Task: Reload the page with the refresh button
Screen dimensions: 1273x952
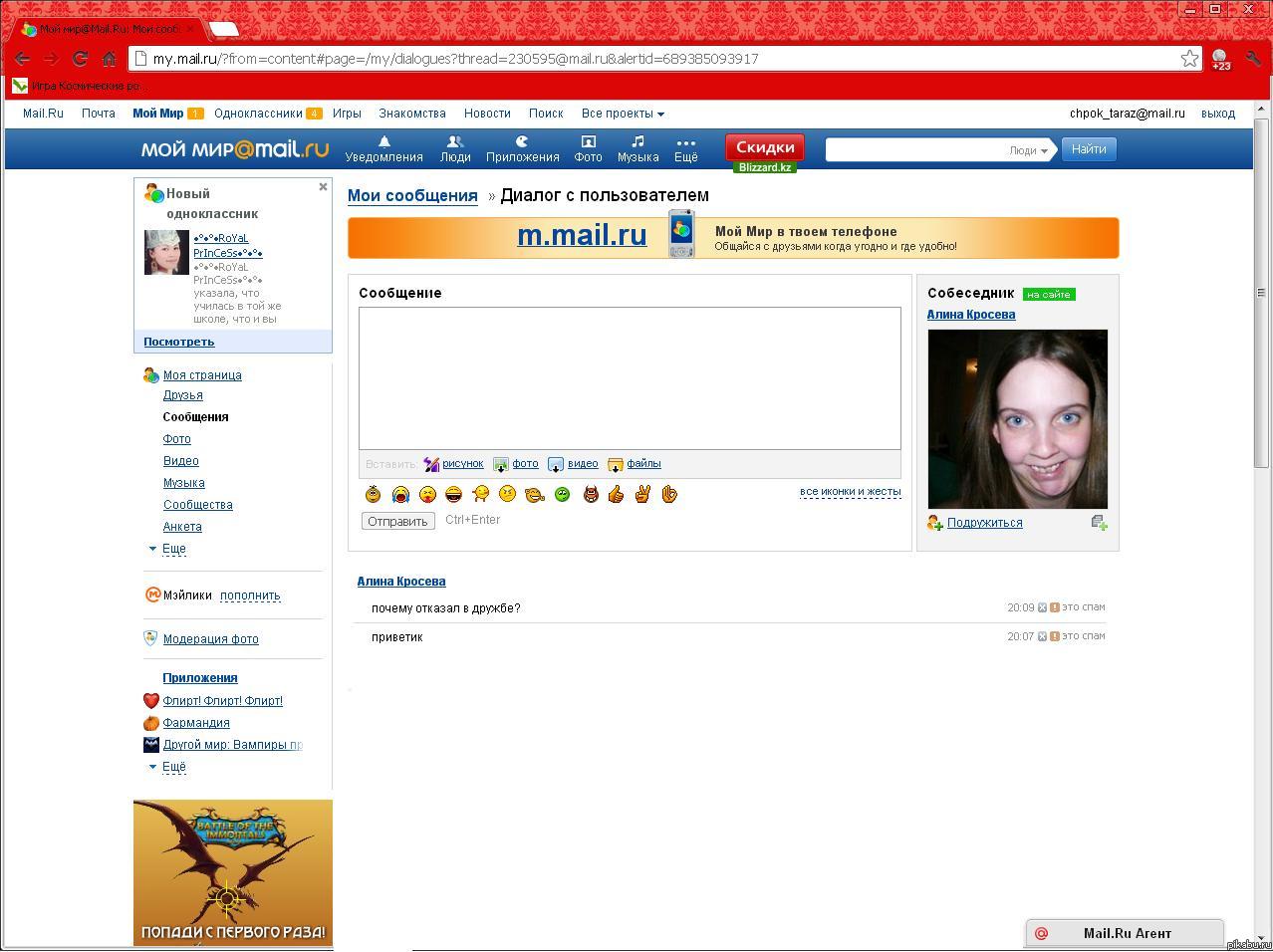Action: click(x=81, y=59)
